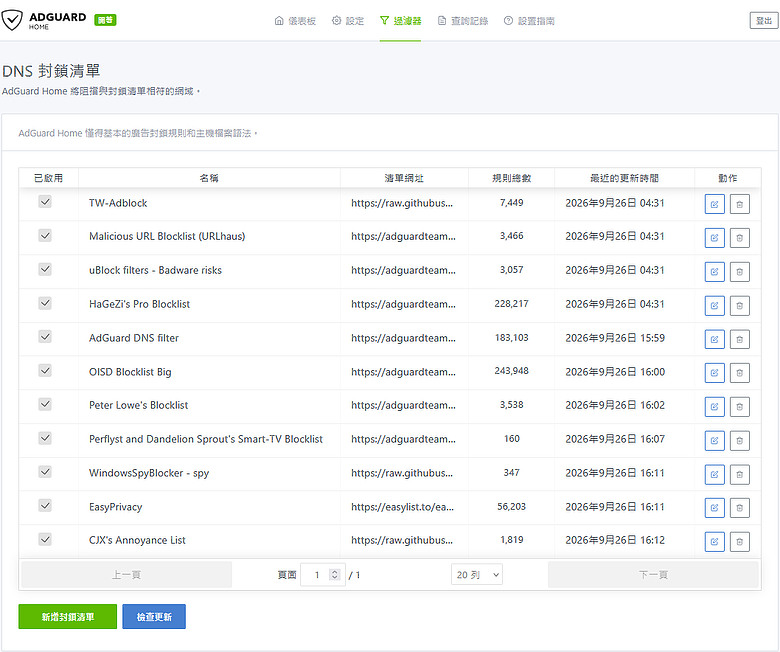Screen dimensions: 780x652
Task: Uncheck the EasyPrivacy list
Action: [x=45, y=505]
